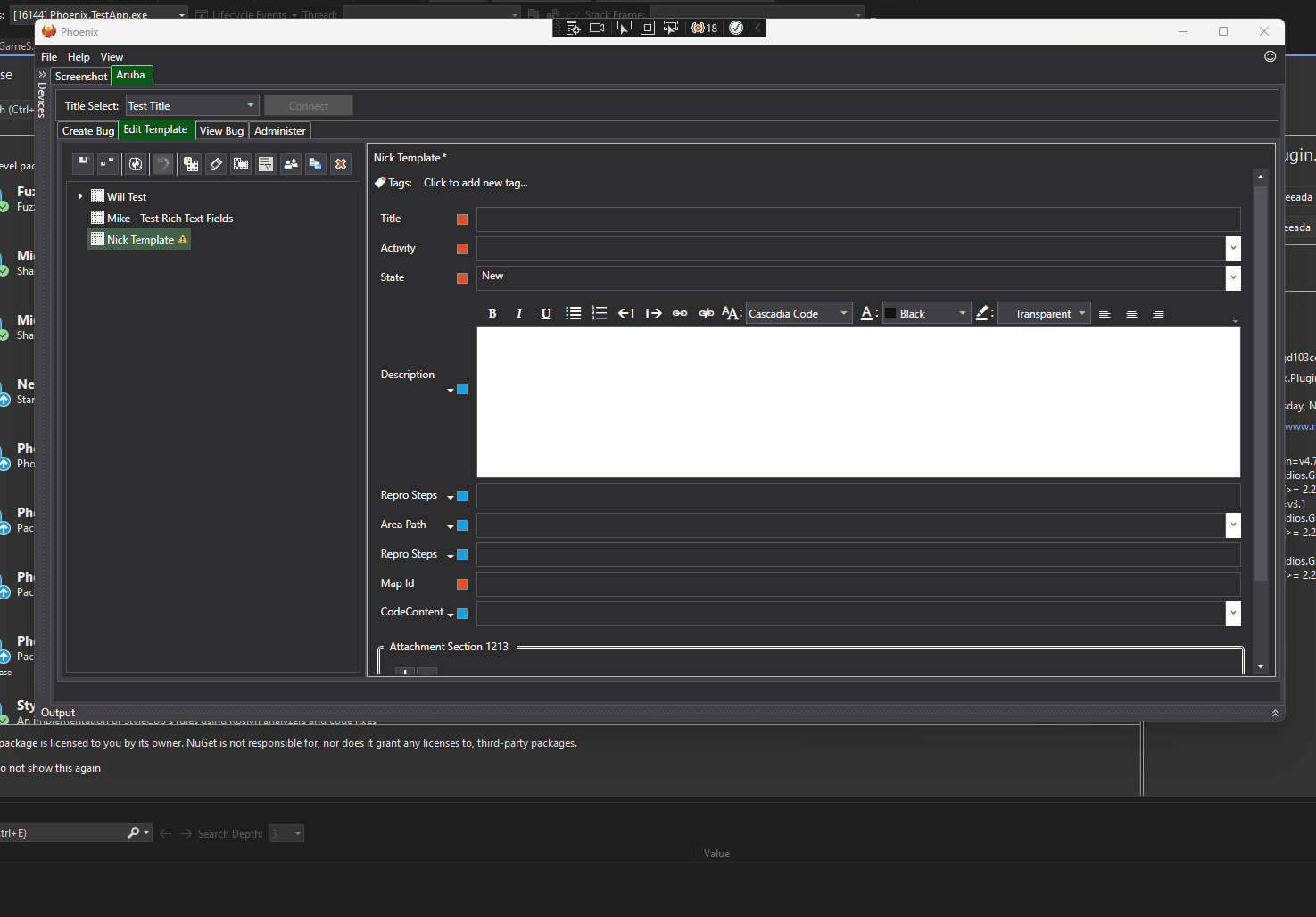Click the filter icon in template toolbar
The image size is (1316, 917).
coord(265,164)
